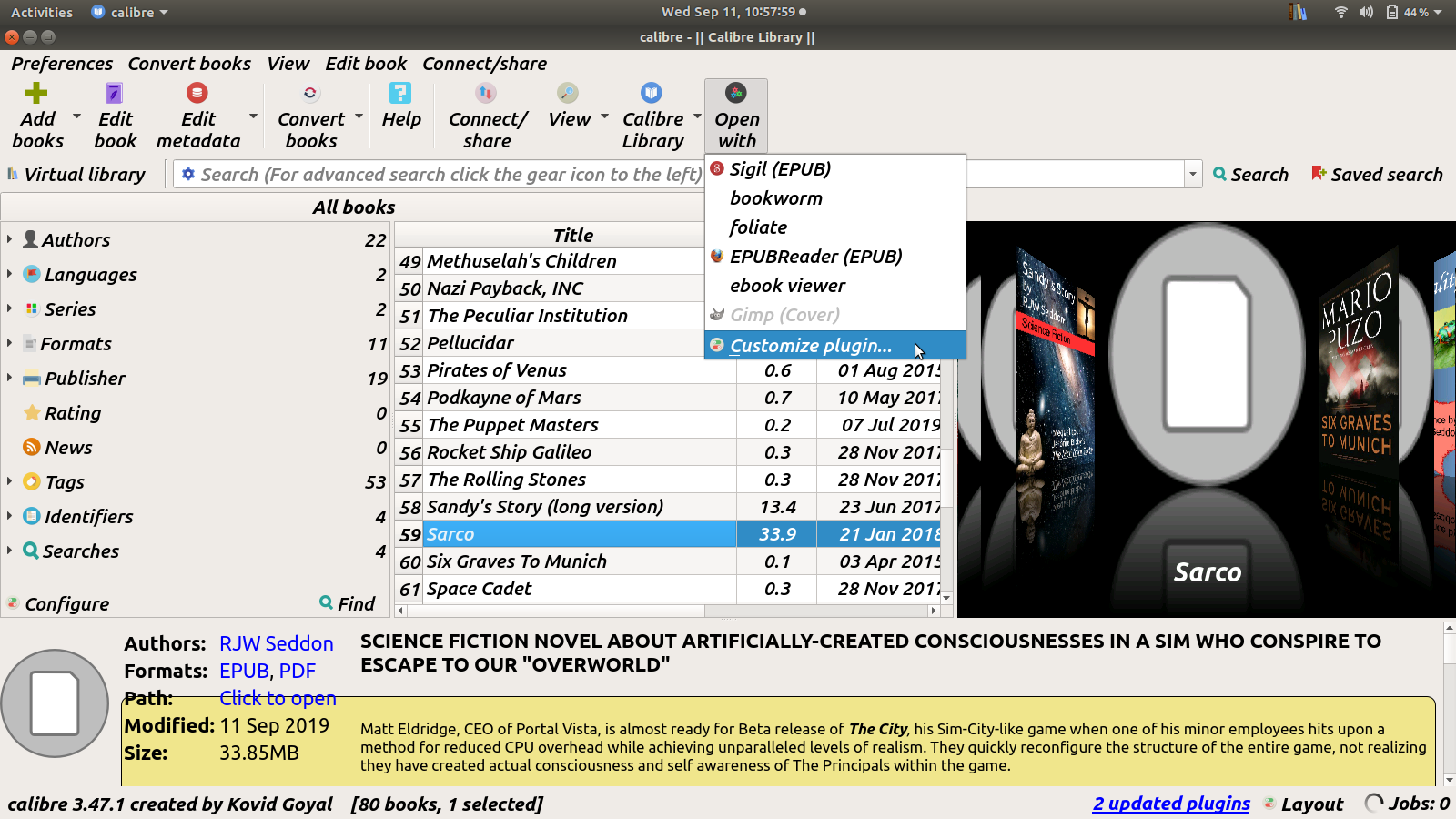The image size is (1456, 819).
Task: Open the Connect/share menu in menu bar
Action: click(484, 64)
